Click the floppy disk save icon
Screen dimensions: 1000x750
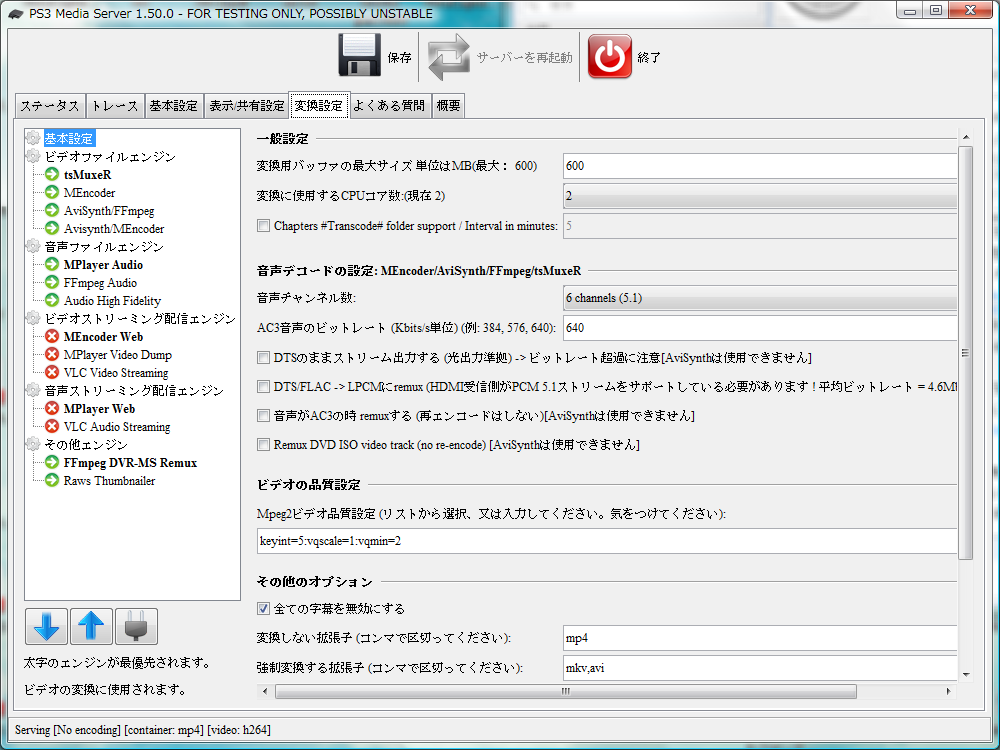359,56
